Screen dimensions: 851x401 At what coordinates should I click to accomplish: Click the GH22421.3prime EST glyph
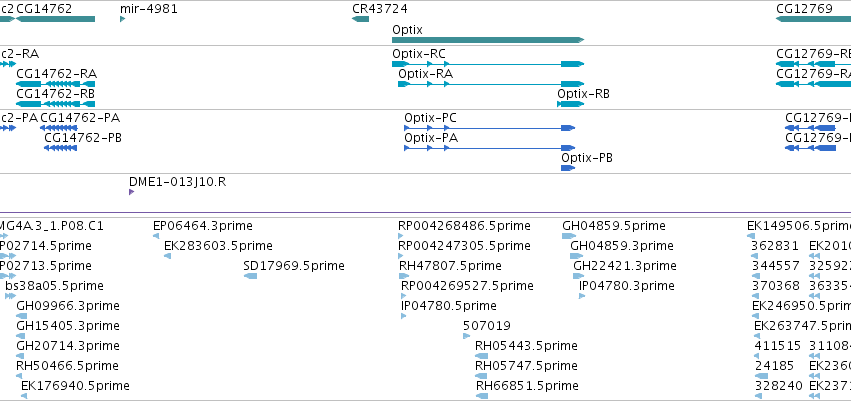(x=579, y=276)
